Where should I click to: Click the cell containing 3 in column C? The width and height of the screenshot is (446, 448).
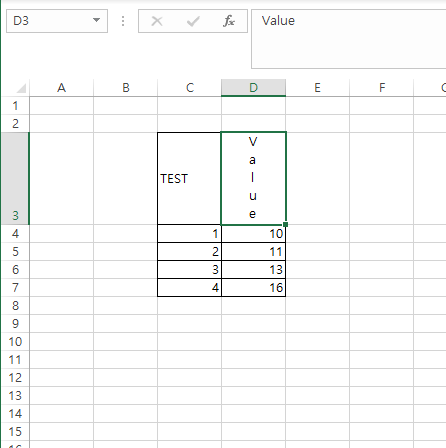(189, 270)
